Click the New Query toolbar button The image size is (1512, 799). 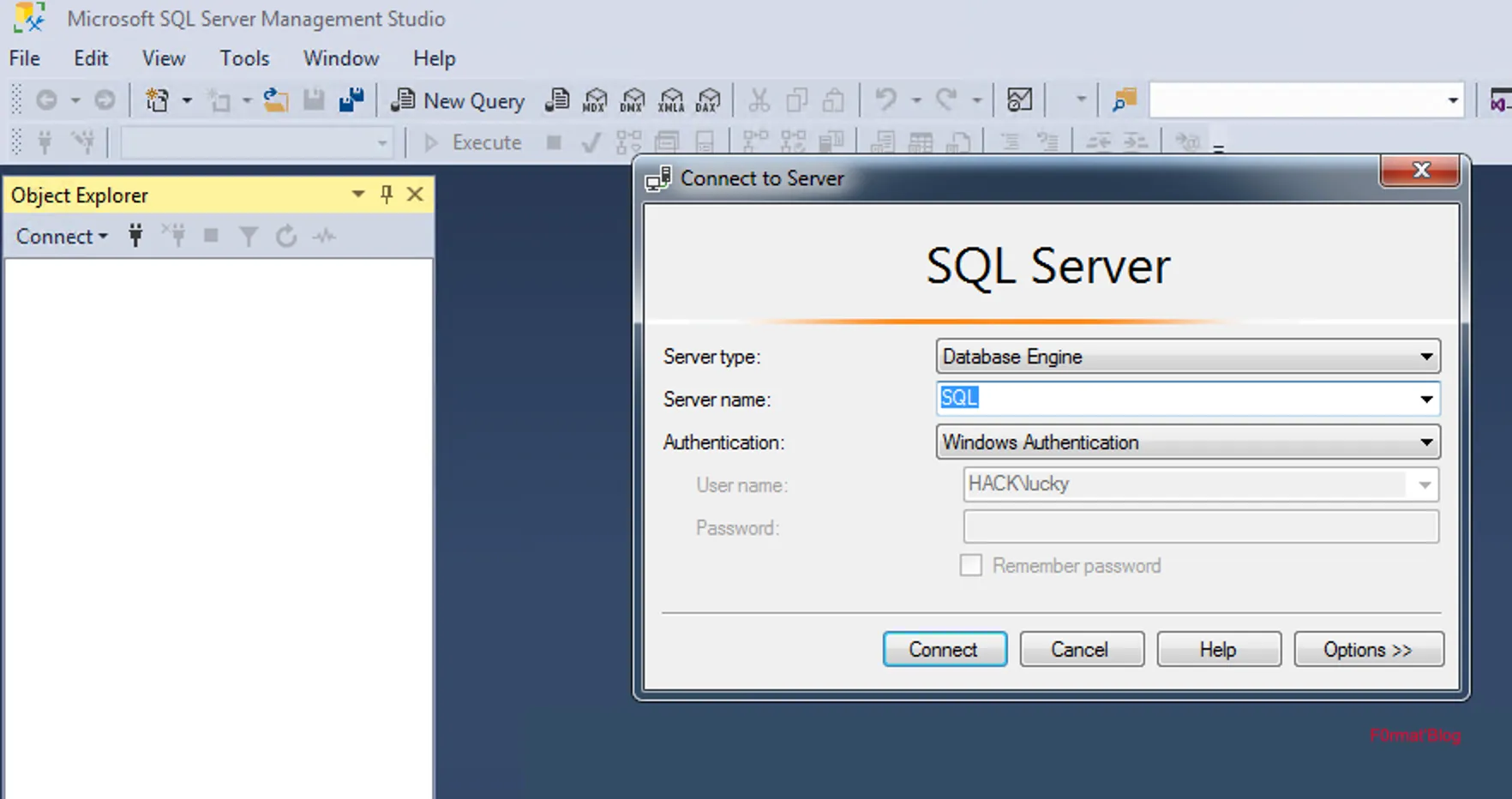pos(459,101)
